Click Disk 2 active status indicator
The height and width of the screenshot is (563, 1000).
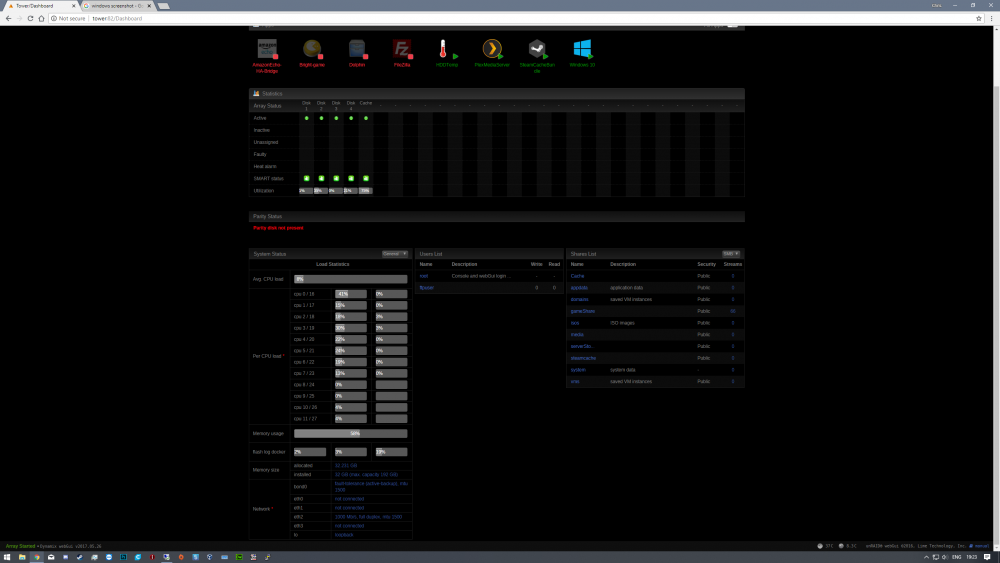321,118
